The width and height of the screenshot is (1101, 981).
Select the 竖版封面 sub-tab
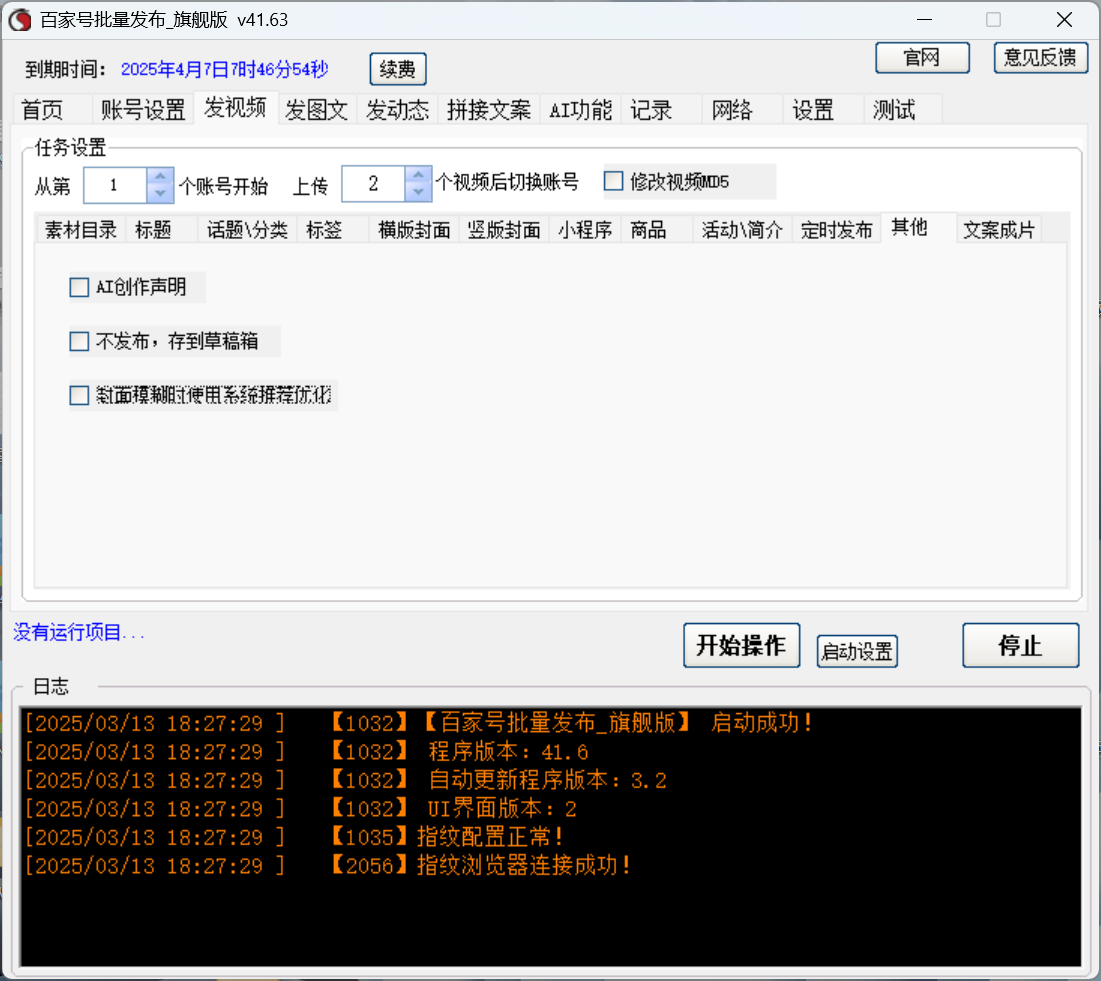coord(504,230)
